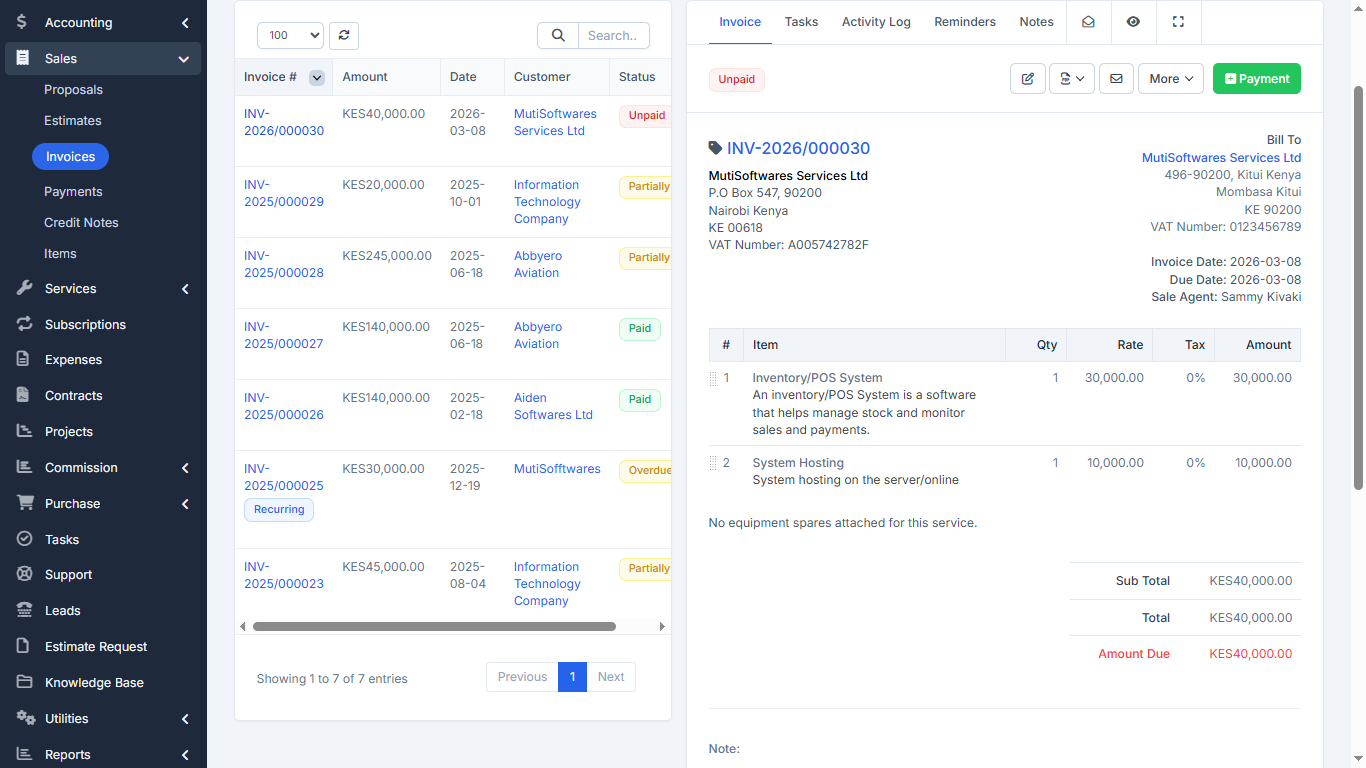Click the Support lifebuoy icon

tap(24, 574)
